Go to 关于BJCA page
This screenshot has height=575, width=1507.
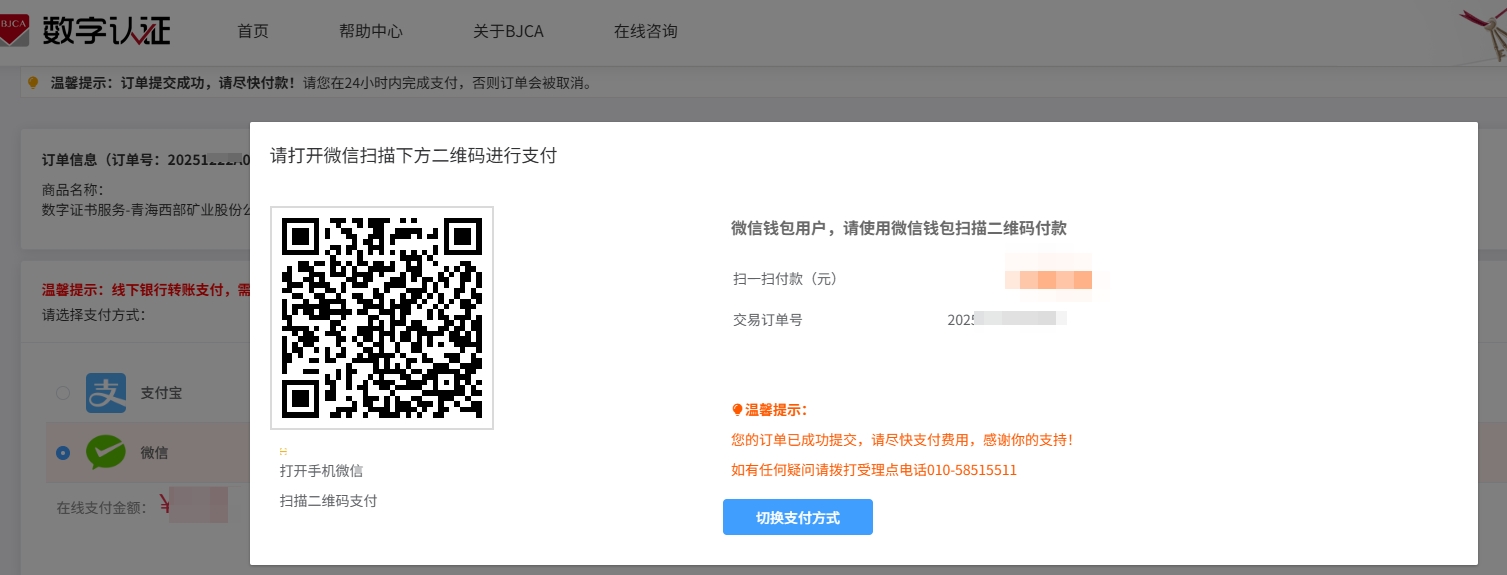coord(508,31)
